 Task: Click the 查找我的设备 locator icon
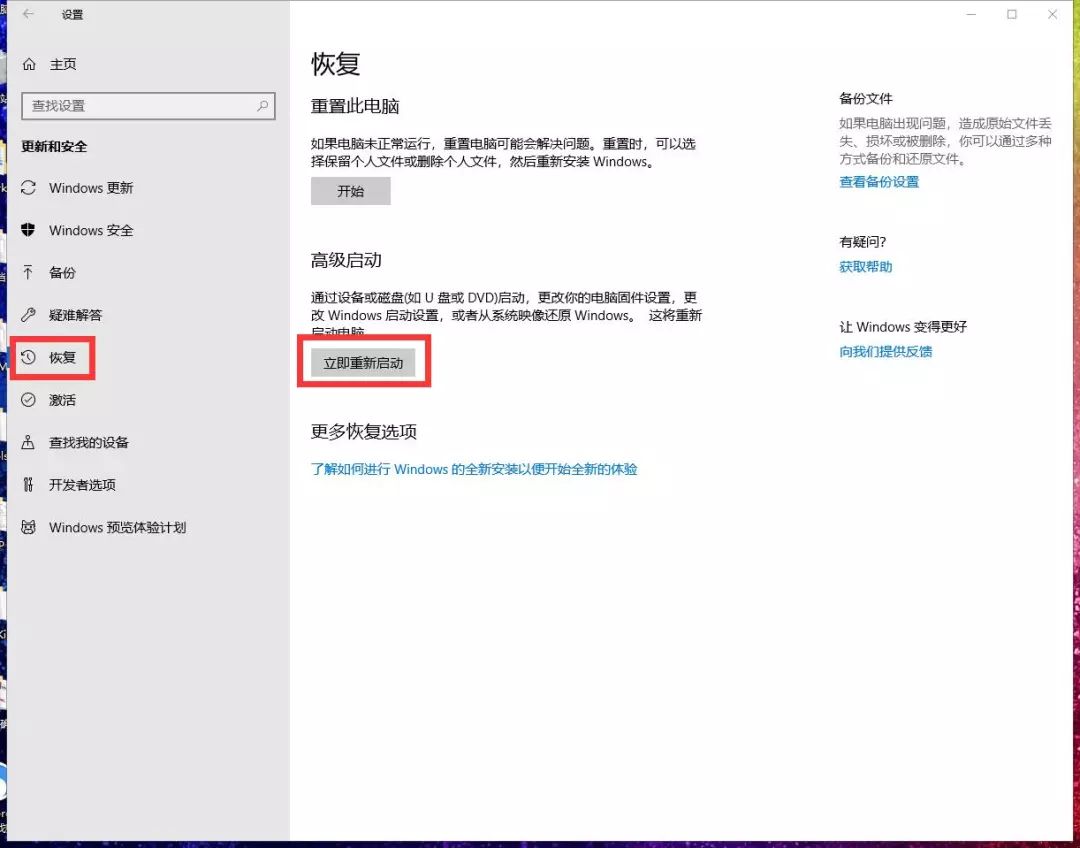pyautogui.click(x=28, y=442)
